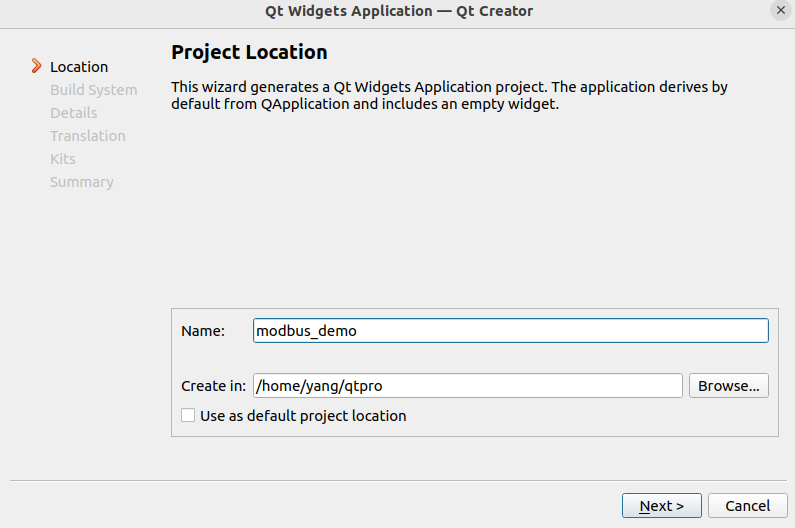Cancel the project wizard
This screenshot has width=795, height=528.
pyautogui.click(x=747, y=506)
